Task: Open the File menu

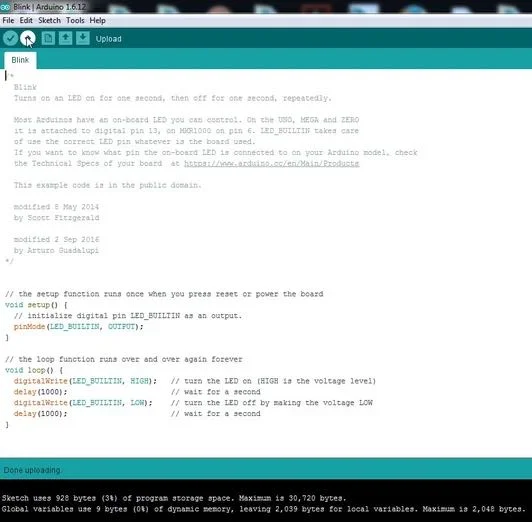Action: pyautogui.click(x=8, y=20)
